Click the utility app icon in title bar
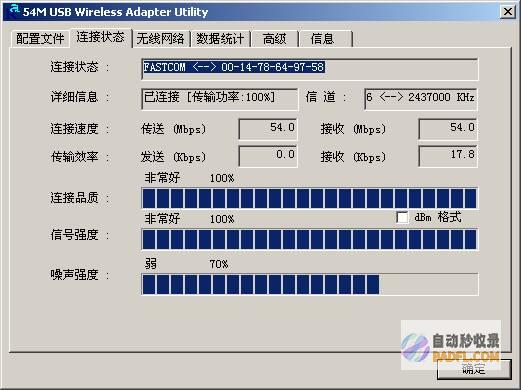The image size is (521, 390). click(14, 11)
